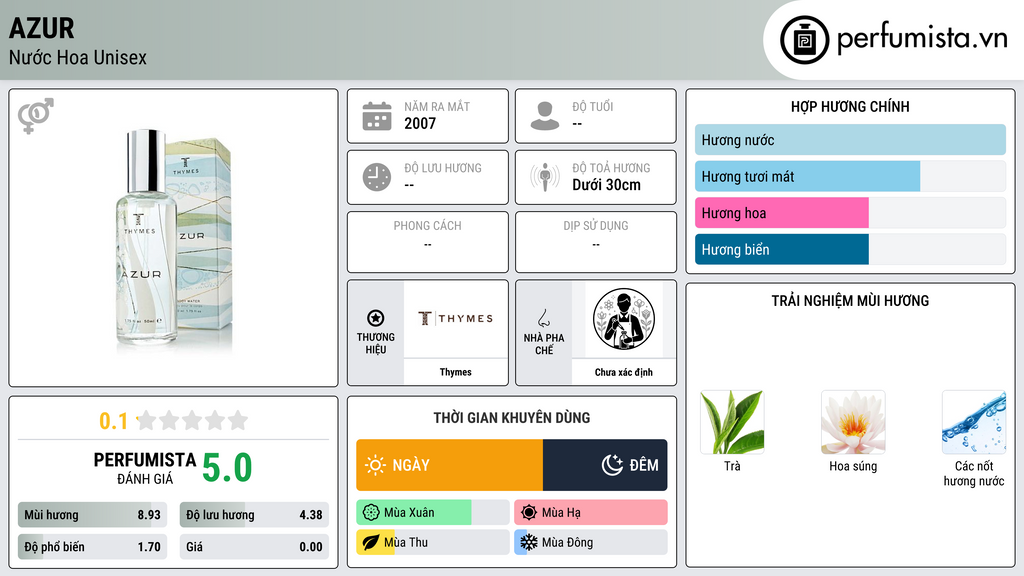This screenshot has height=576, width=1024.
Task: Click the spring flower icon for Mùa Xuân
Action: 371,513
